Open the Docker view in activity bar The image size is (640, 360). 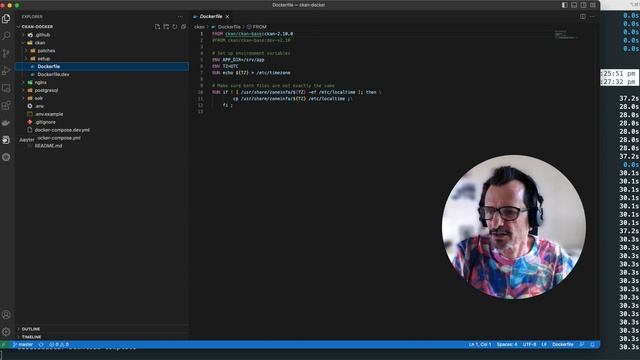click(x=6, y=123)
